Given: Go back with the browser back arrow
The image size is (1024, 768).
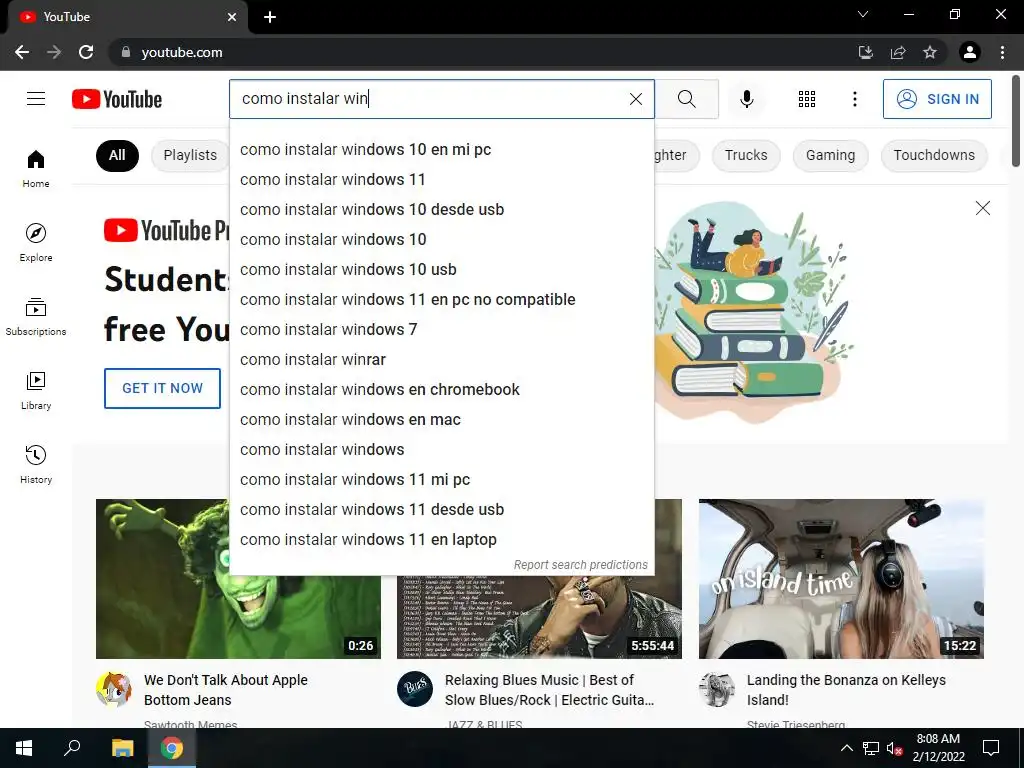Looking at the screenshot, I should tap(22, 52).
